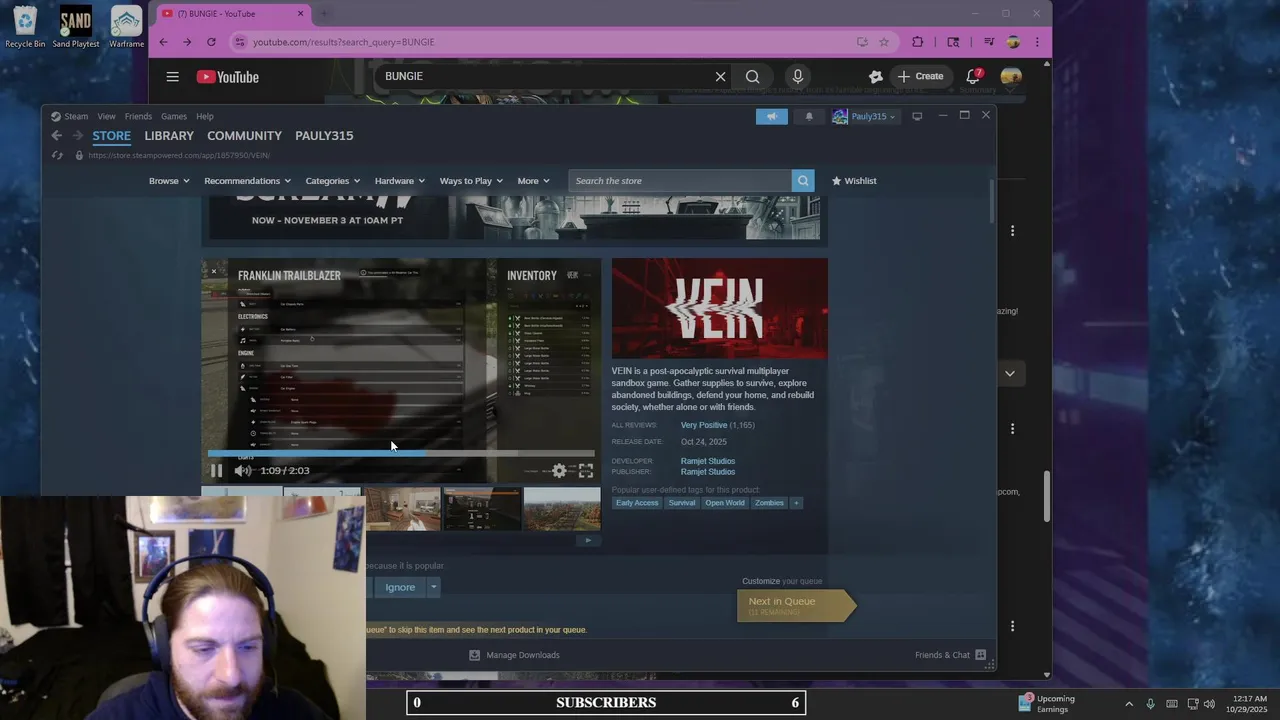
Task: Open the Wishlist link
Action: click(854, 181)
